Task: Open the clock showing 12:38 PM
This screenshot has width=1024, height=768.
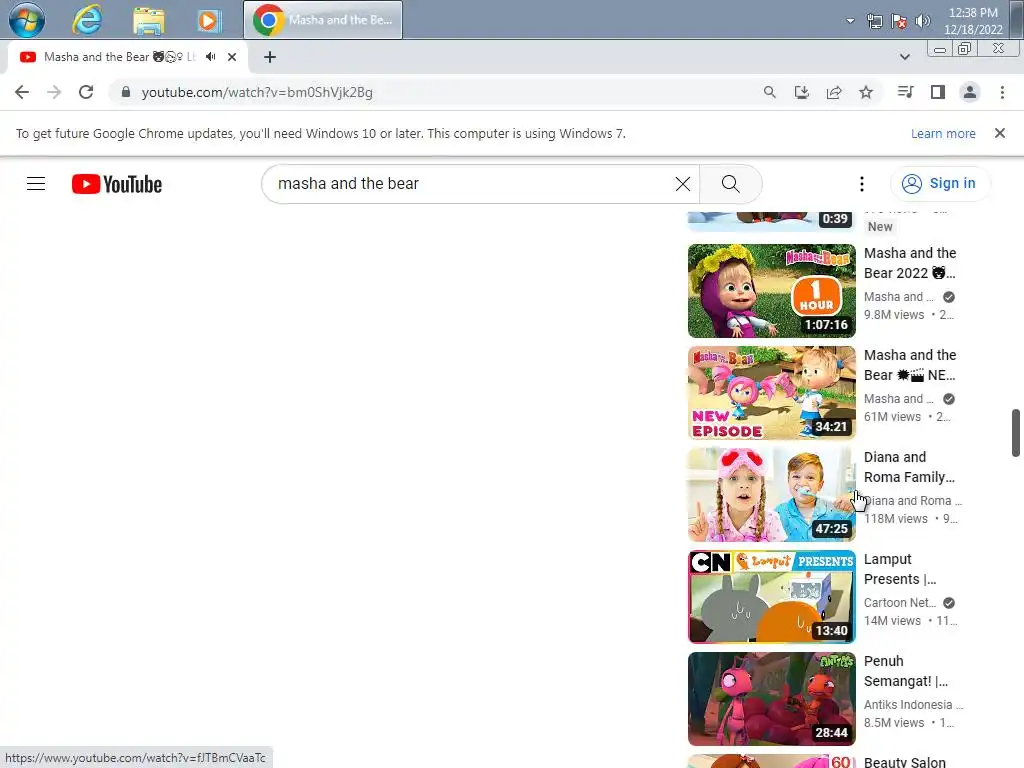Action: click(973, 21)
